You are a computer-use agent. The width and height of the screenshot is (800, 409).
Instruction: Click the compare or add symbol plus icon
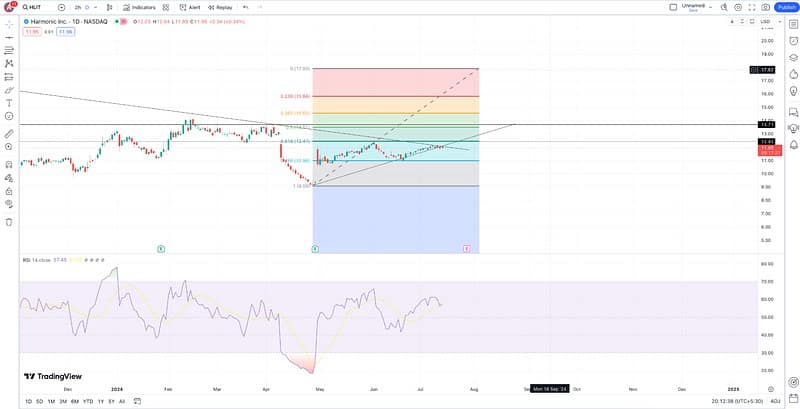[x=62, y=8]
